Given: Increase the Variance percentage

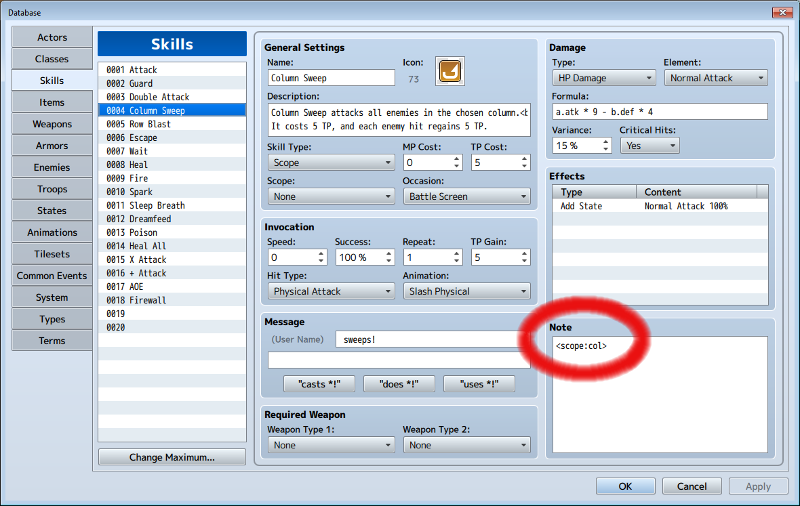Looking at the screenshot, I should point(606,142).
